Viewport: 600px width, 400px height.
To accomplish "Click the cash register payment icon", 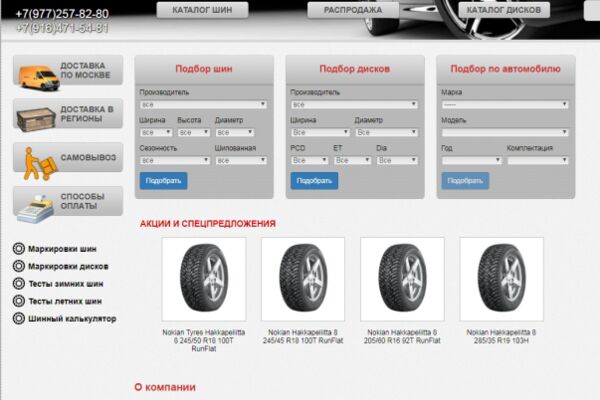I will coord(36,209).
